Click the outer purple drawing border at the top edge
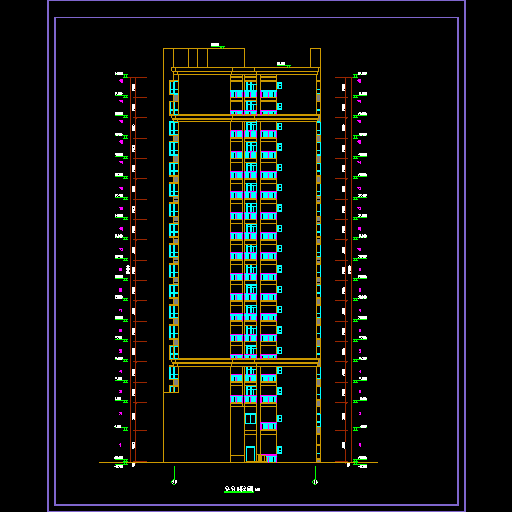 (256, 1)
